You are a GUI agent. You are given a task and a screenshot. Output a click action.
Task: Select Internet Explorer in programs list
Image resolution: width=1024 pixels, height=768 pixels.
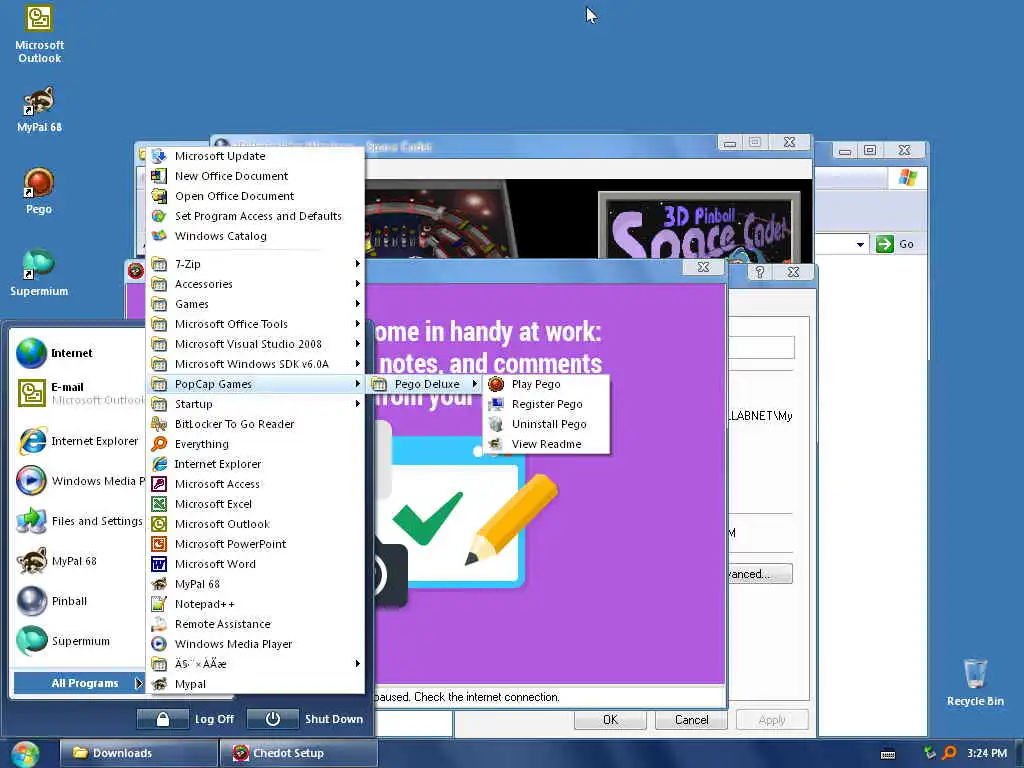pyautogui.click(x=256, y=464)
